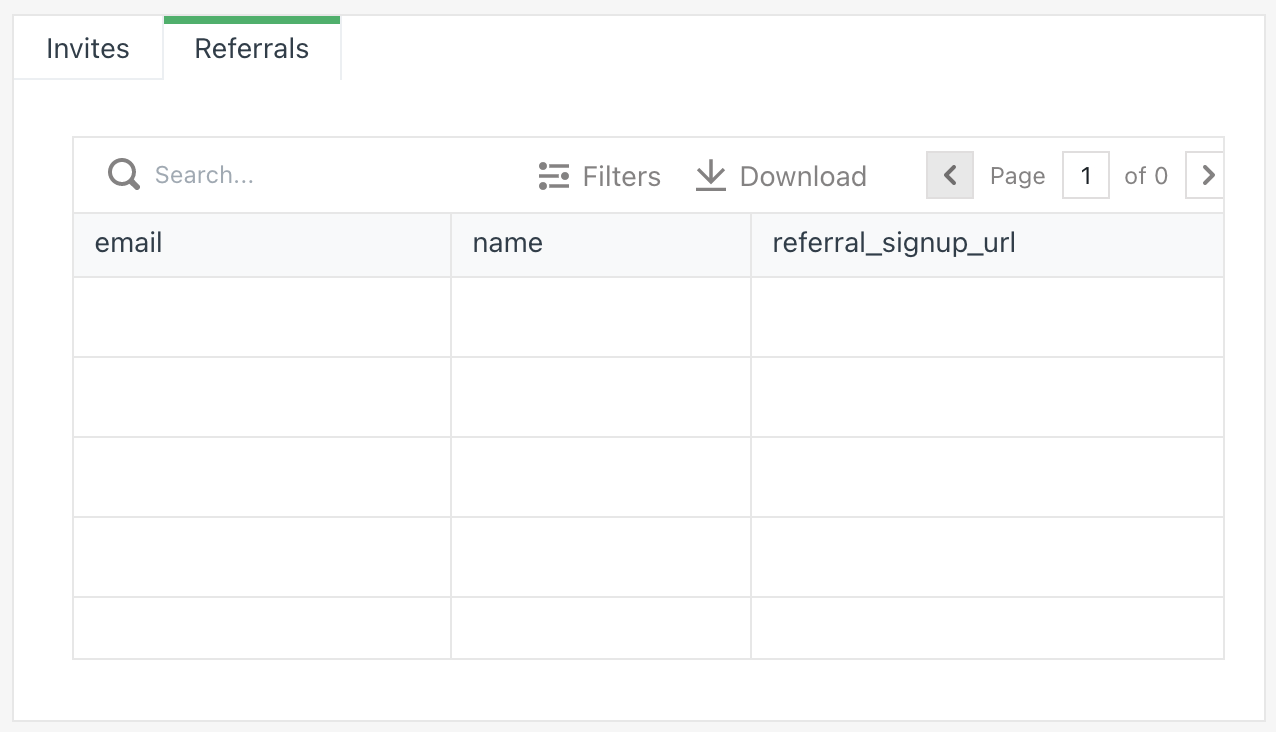This screenshot has width=1276, height=732.
Task: Select the Referrals tab
Action: tap(250, 48)
